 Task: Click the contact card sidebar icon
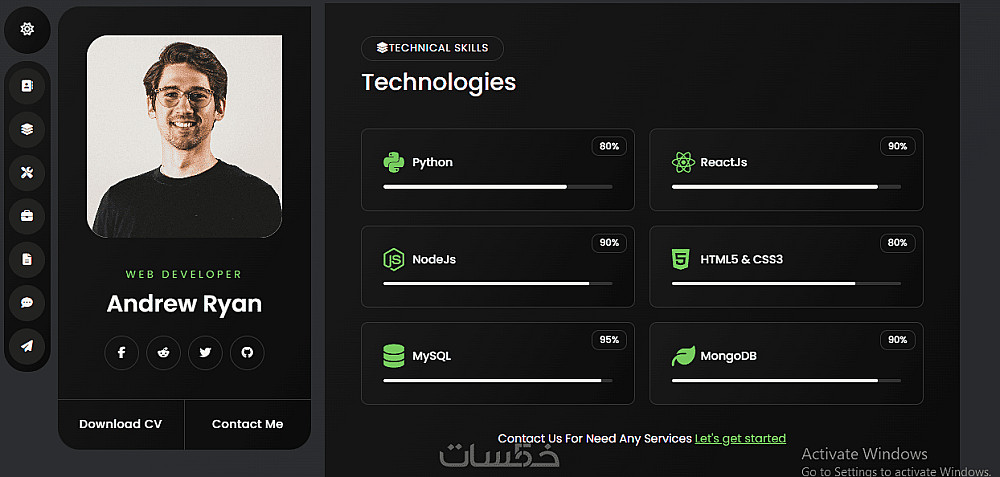click(27, 86)
